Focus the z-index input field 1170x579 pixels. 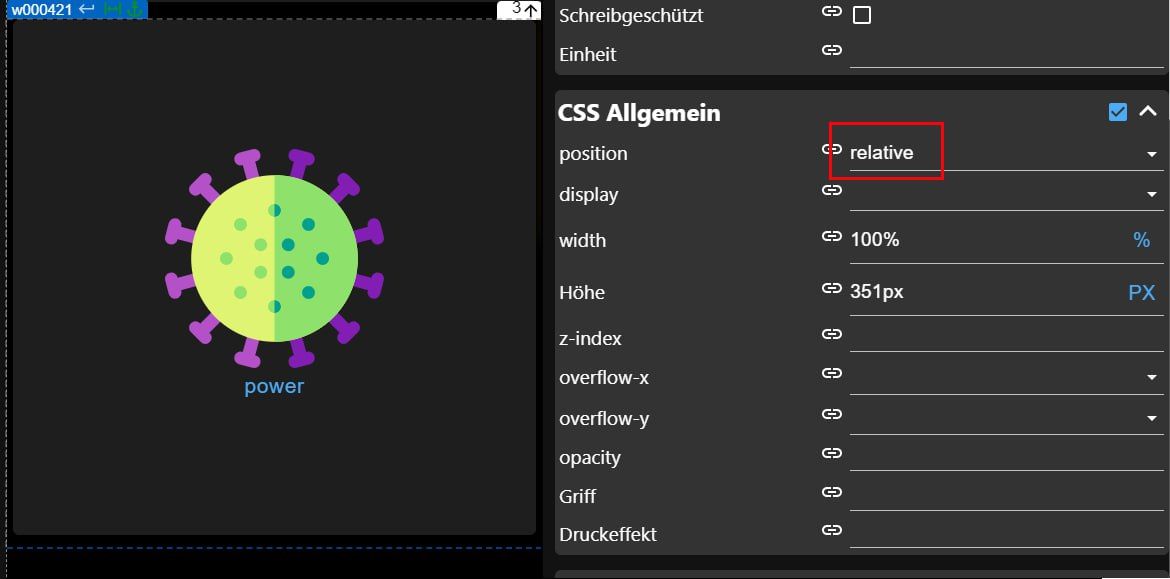(x=1007, y=337)
